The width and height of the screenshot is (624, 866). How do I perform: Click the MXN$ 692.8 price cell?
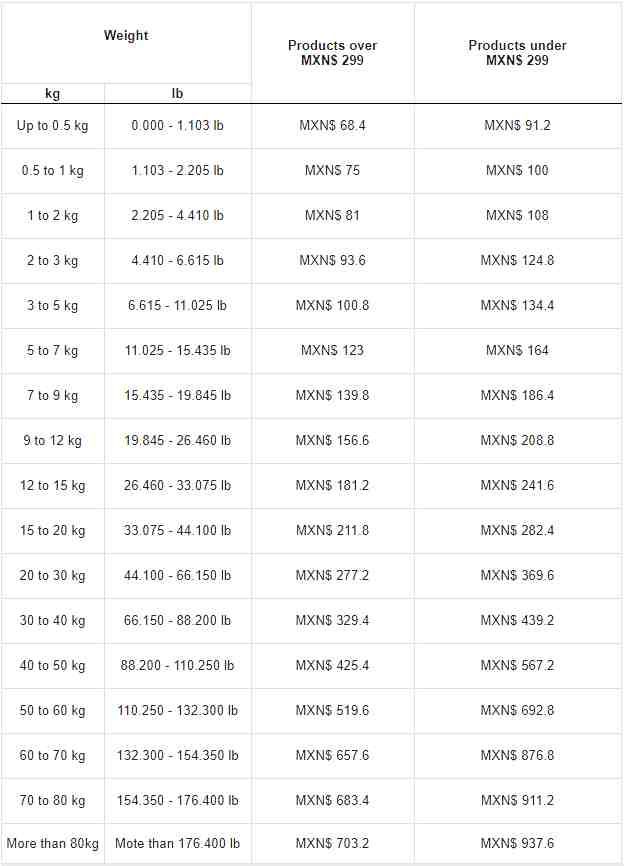point(517,710)
